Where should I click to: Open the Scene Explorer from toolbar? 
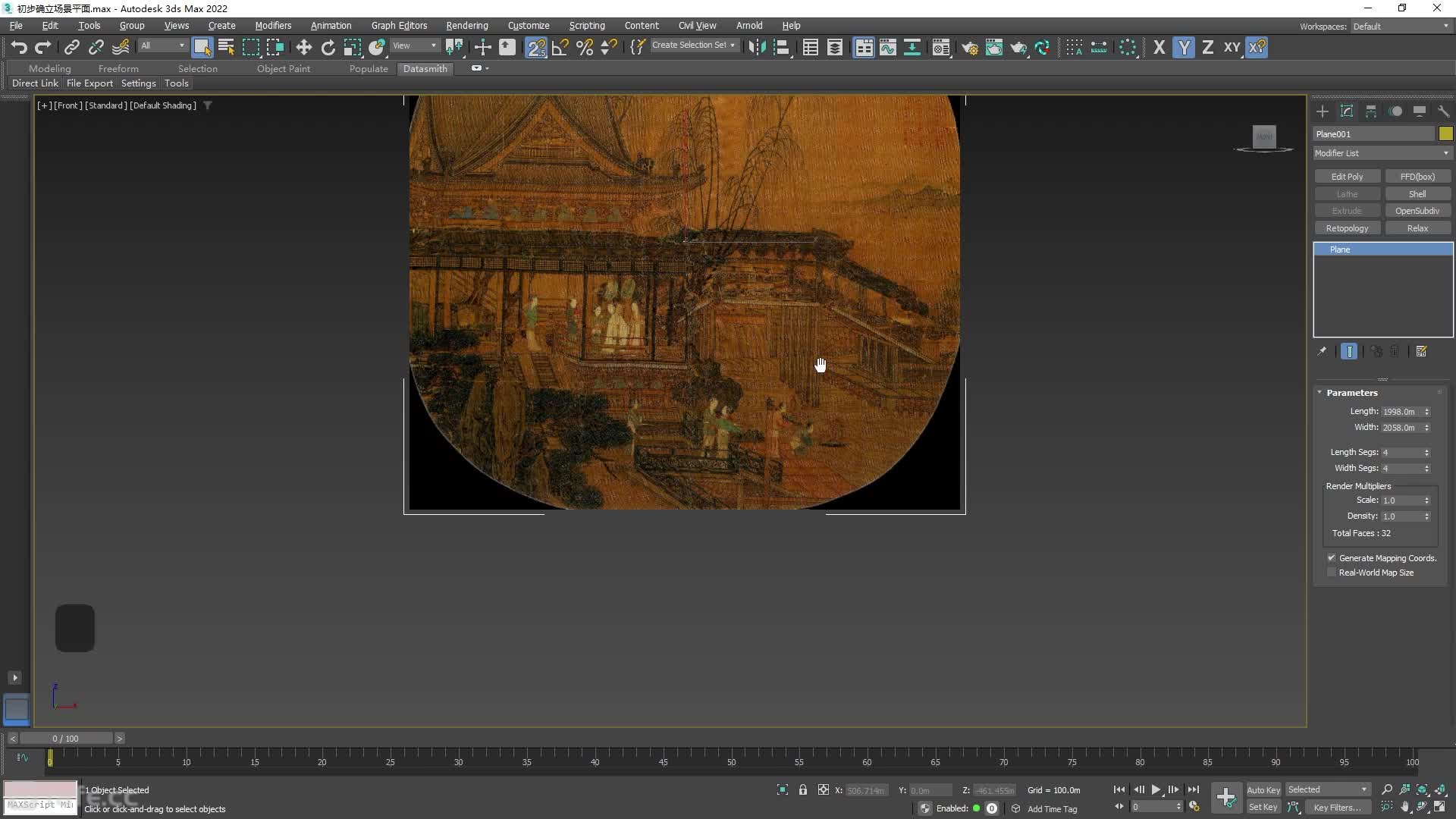pyautogui.click(x=810, y=47)
